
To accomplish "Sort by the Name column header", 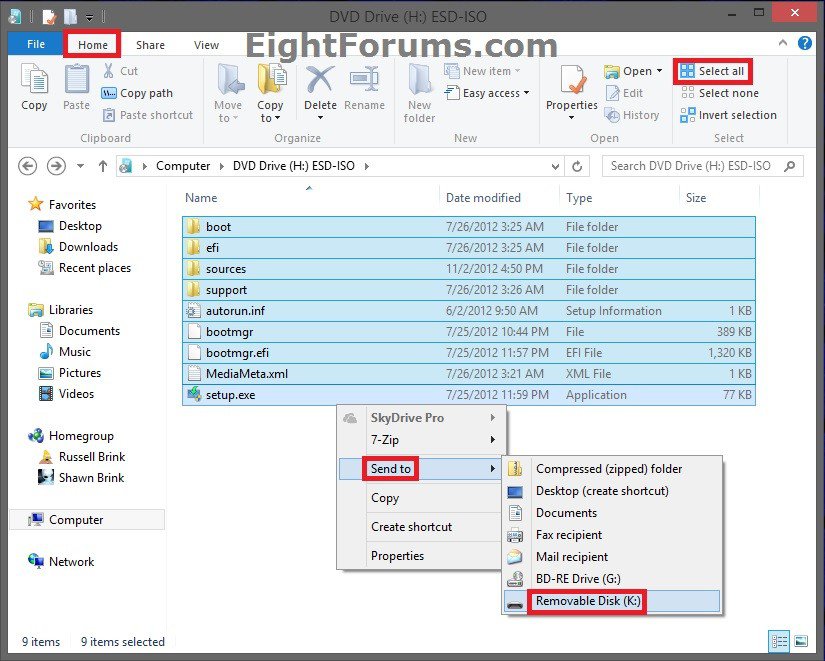I will pyautogui.click(x=310, y=198).
